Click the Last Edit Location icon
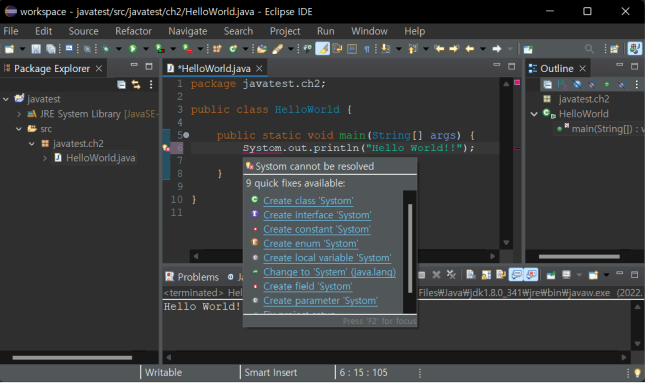This screenshot has width=645, height=383. (439, 49)
